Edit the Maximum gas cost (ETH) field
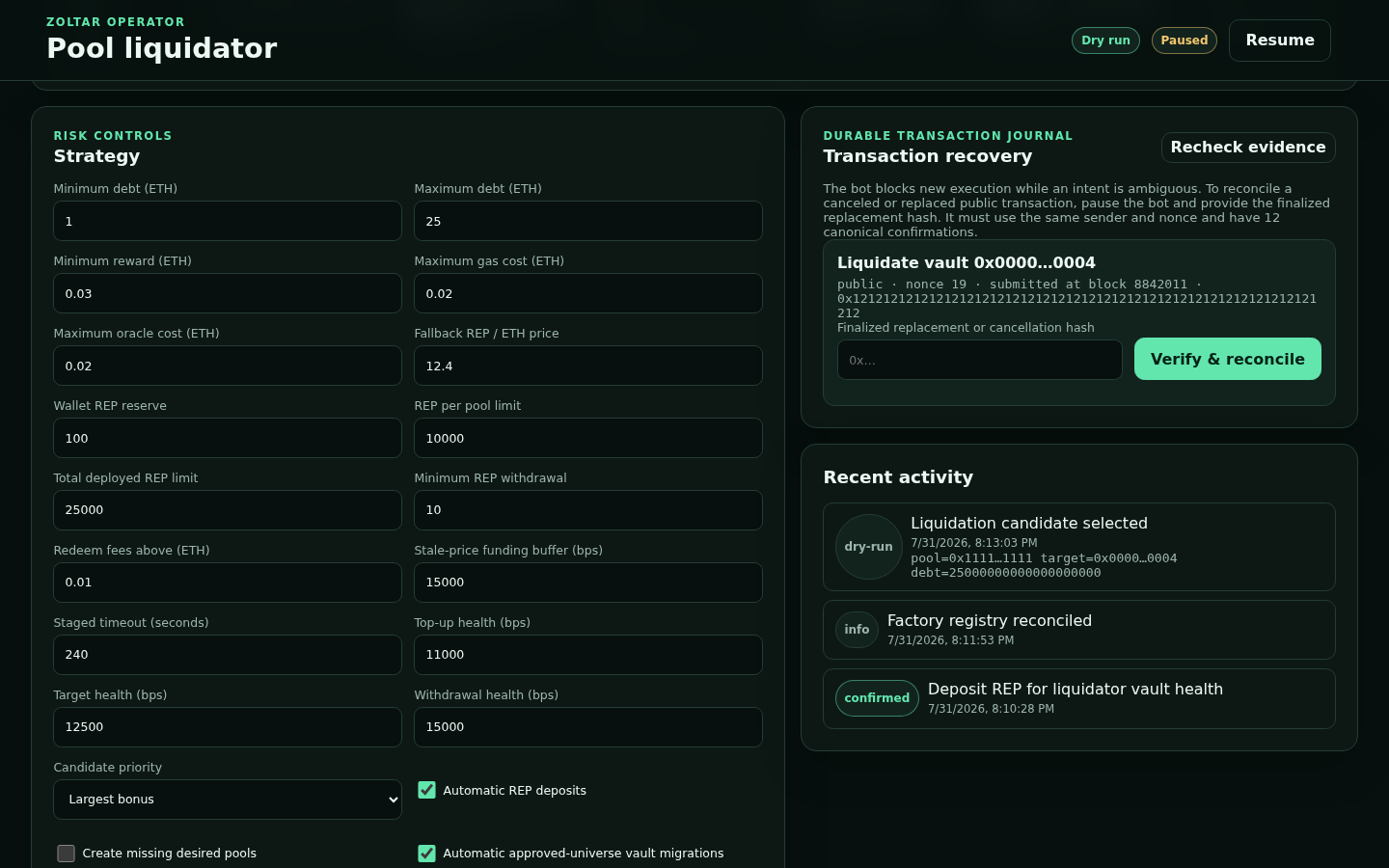The width and height of the screenshot is (1389, 868). click(x=588, y=293)
